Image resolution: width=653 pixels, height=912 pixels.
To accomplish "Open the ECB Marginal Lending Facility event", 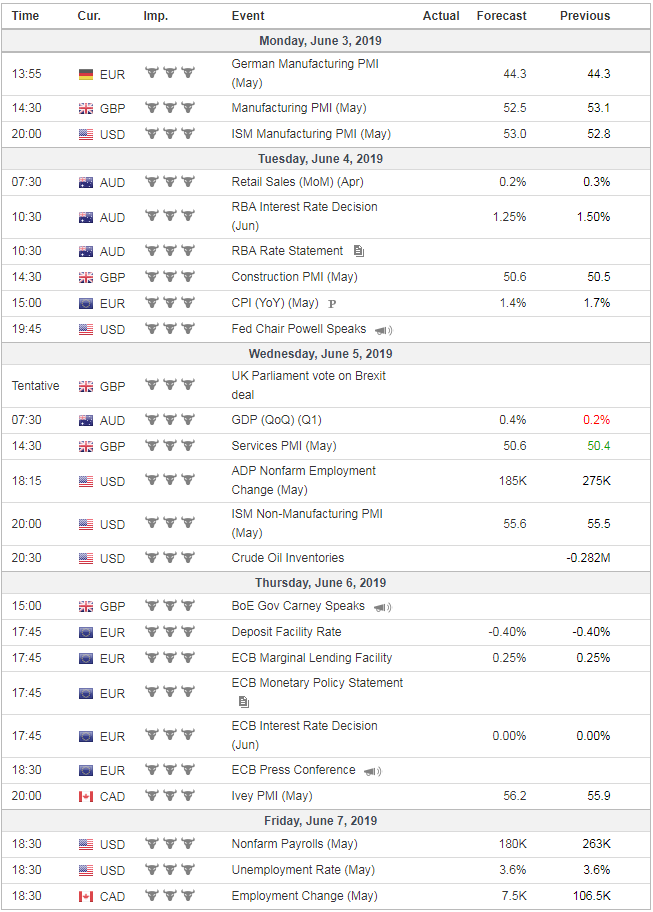I will (x=312, y=658).
